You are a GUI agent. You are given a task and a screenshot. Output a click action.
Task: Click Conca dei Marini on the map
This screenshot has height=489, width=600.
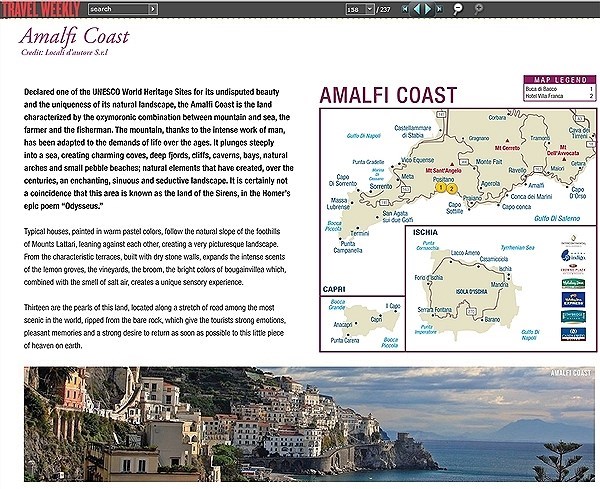(x=531, y=197)
